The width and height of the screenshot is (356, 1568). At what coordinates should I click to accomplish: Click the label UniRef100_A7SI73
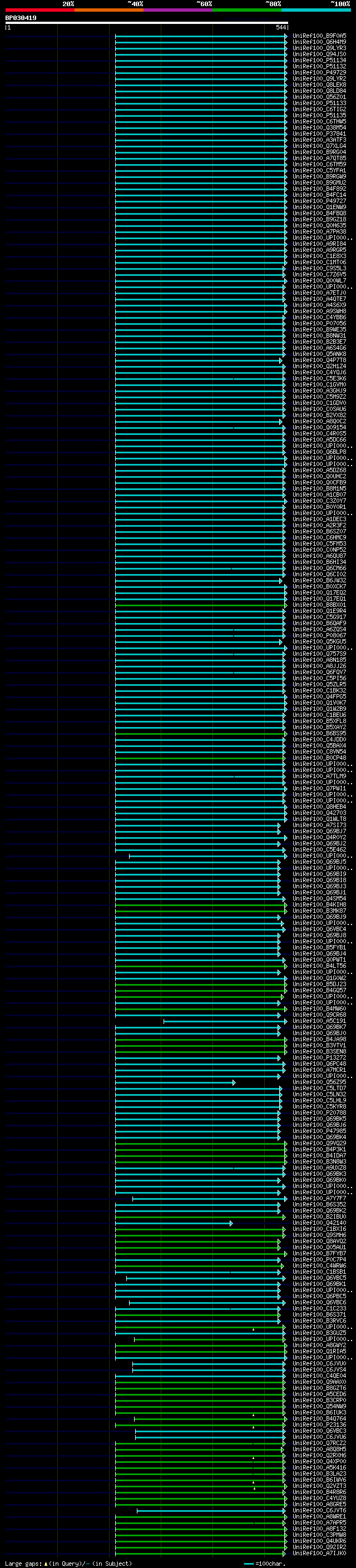pyautogui.click(x=319, y=825)
